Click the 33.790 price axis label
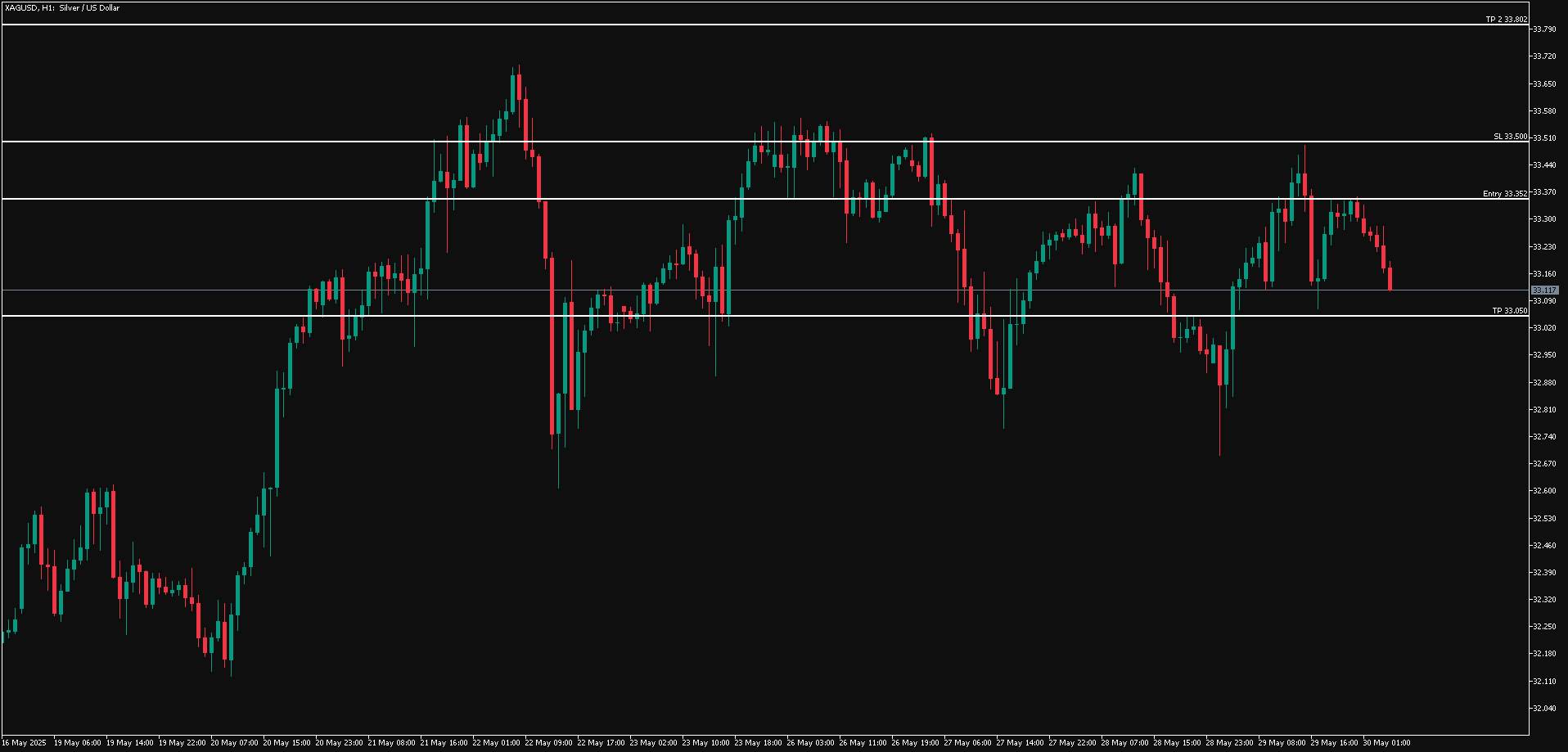This screenshot has height=752, width=1568. coord(1544,29)
